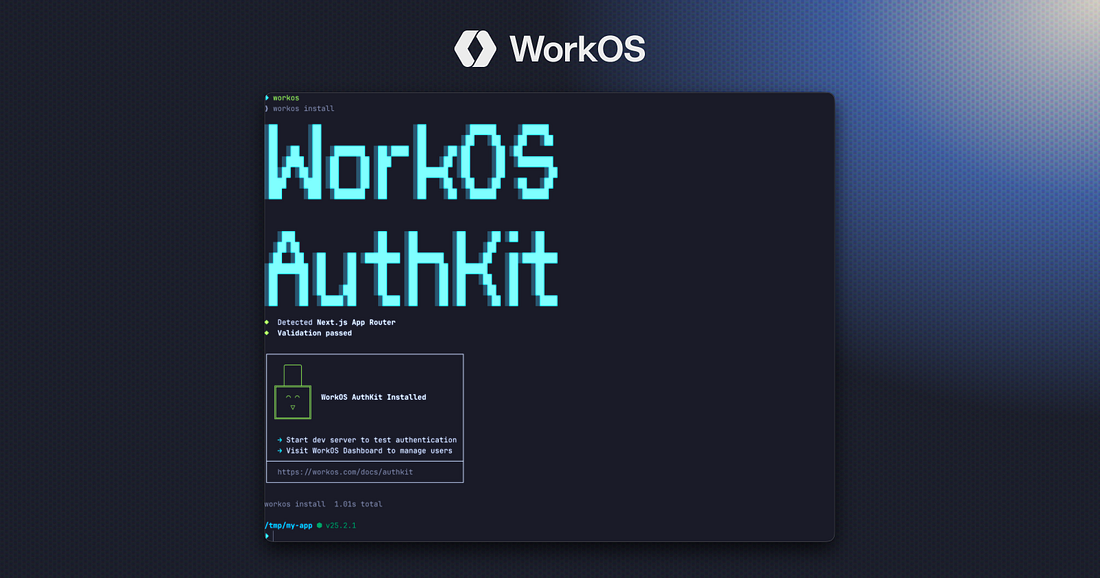Open the https://workos.com/docs/authkit link

pyautogui.click(x=345, y=472)
